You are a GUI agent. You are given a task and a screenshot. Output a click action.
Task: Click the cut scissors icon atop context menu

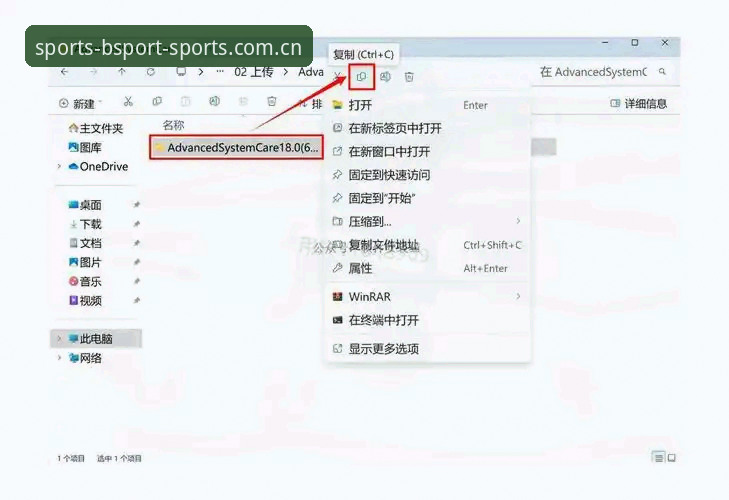coord(338,76)
